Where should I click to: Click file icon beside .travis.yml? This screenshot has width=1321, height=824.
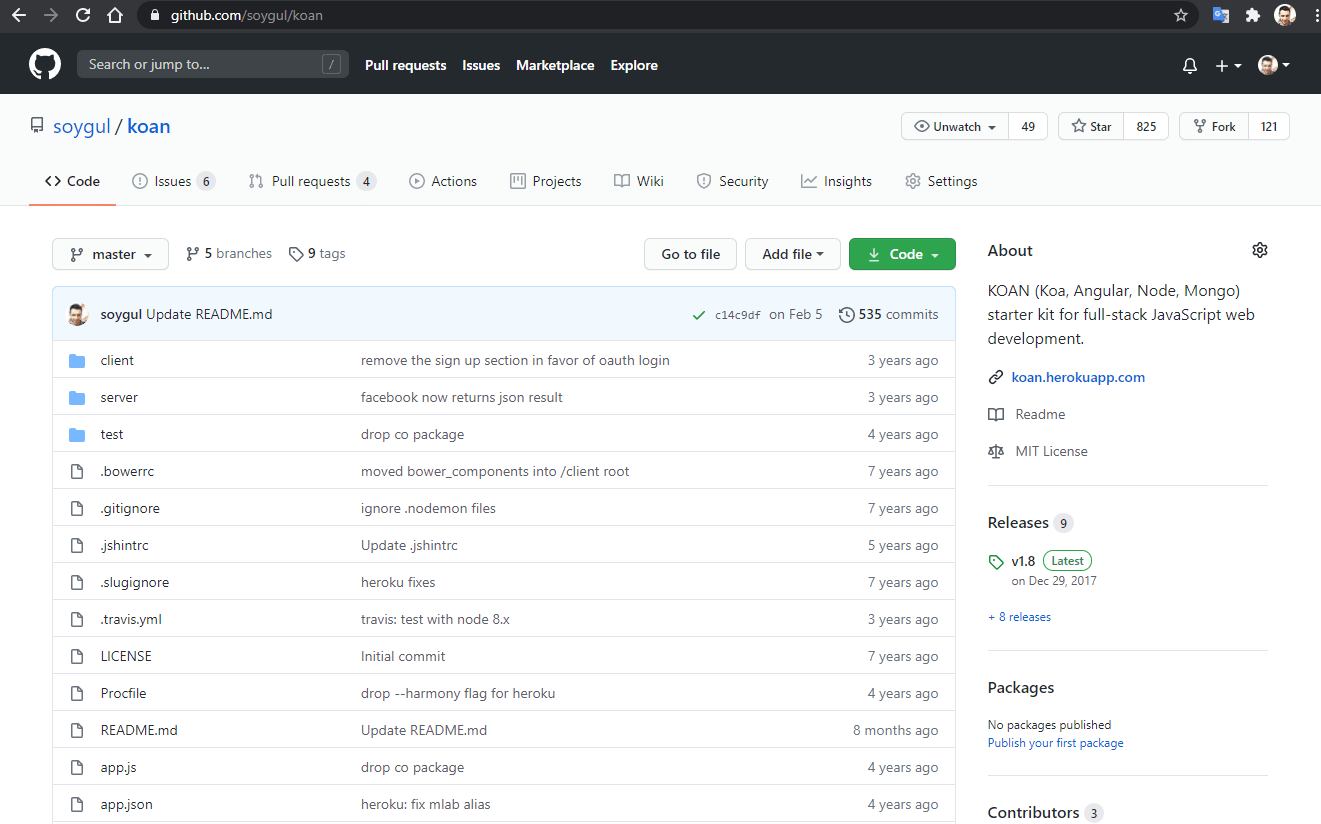click(77, 619)
